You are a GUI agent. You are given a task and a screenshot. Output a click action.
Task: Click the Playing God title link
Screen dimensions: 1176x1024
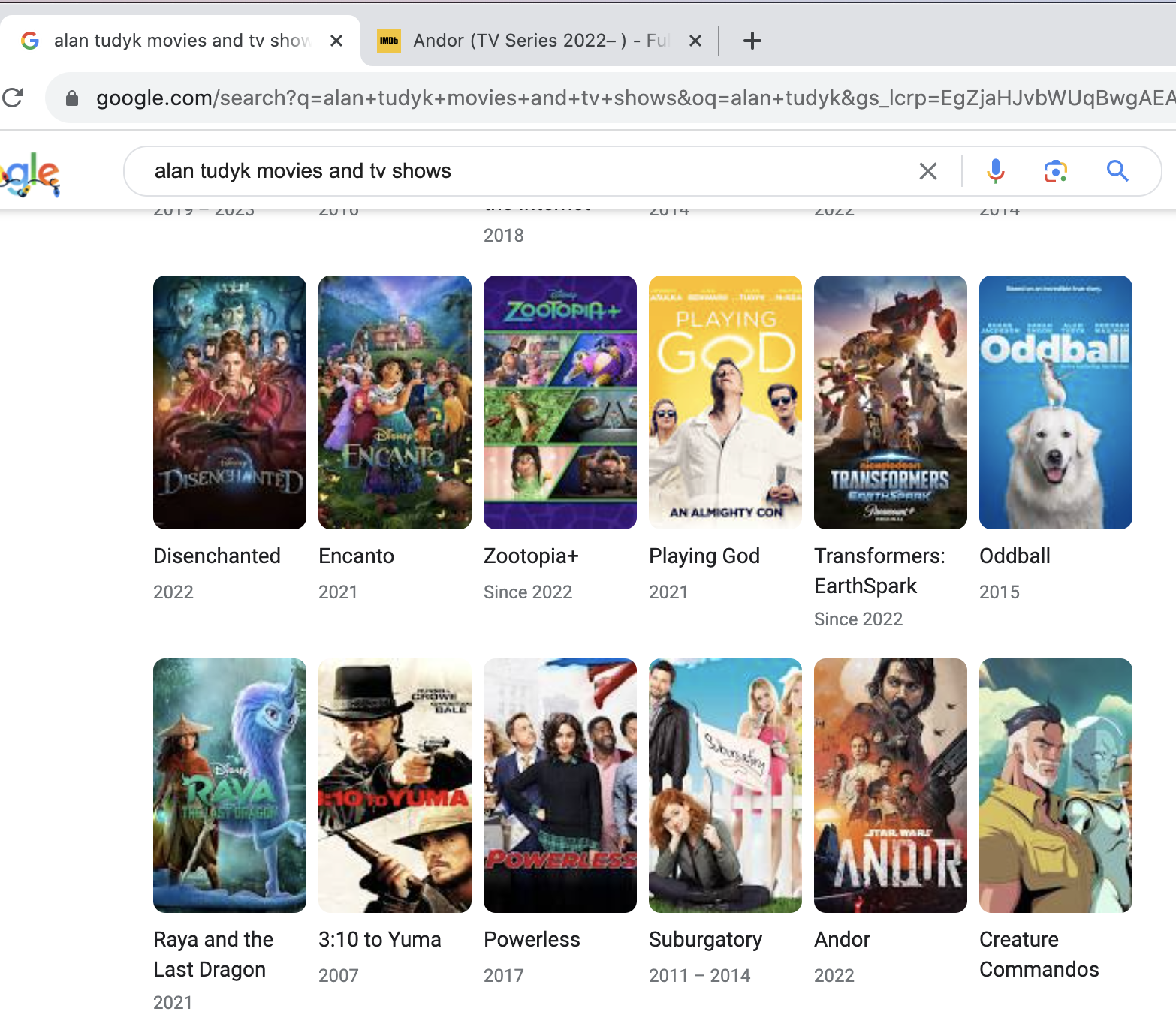[x=704, y=556]
